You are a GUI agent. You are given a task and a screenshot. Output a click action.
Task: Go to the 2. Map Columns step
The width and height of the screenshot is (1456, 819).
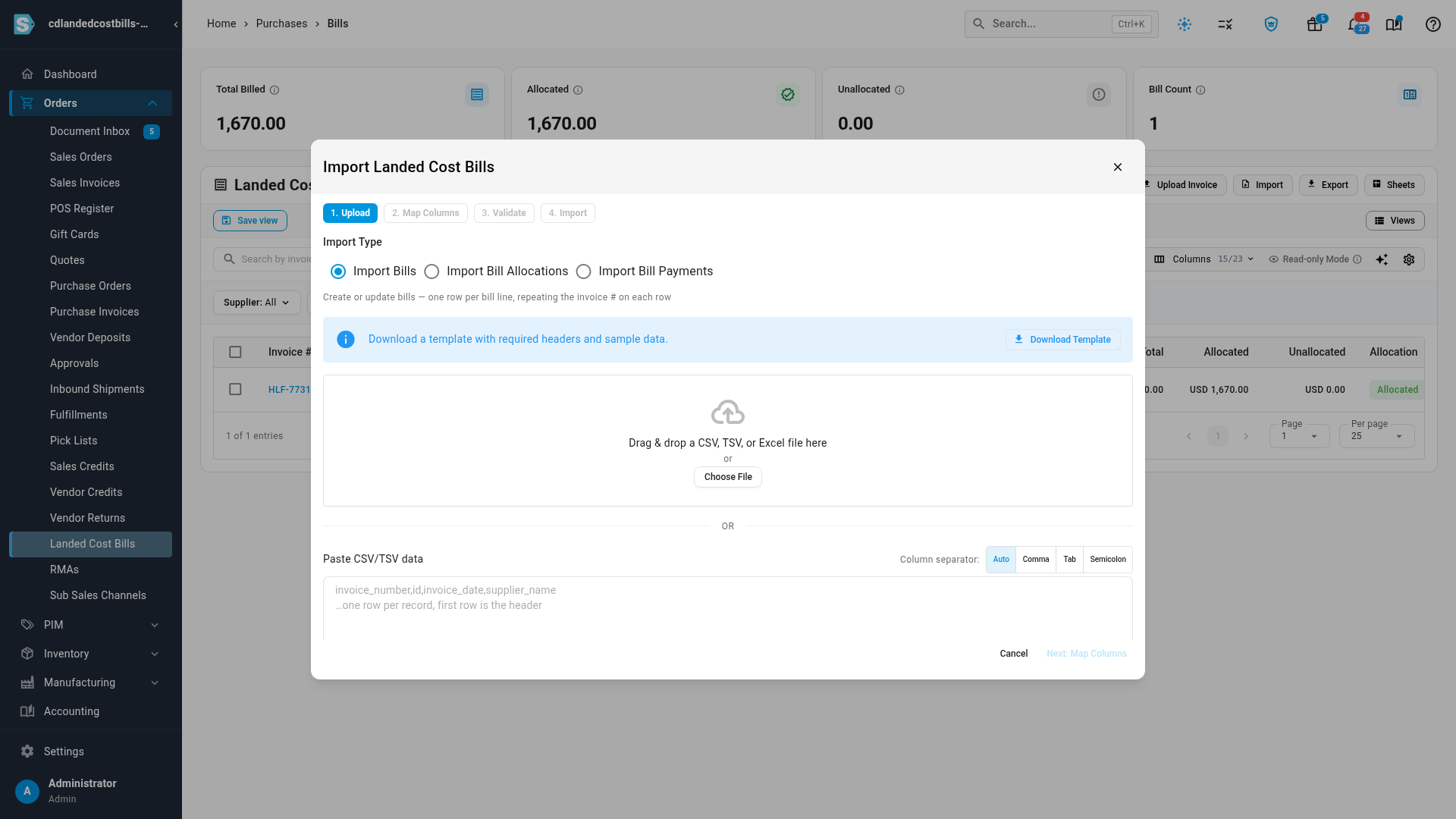pyautogui.click(x=425, y=213)
